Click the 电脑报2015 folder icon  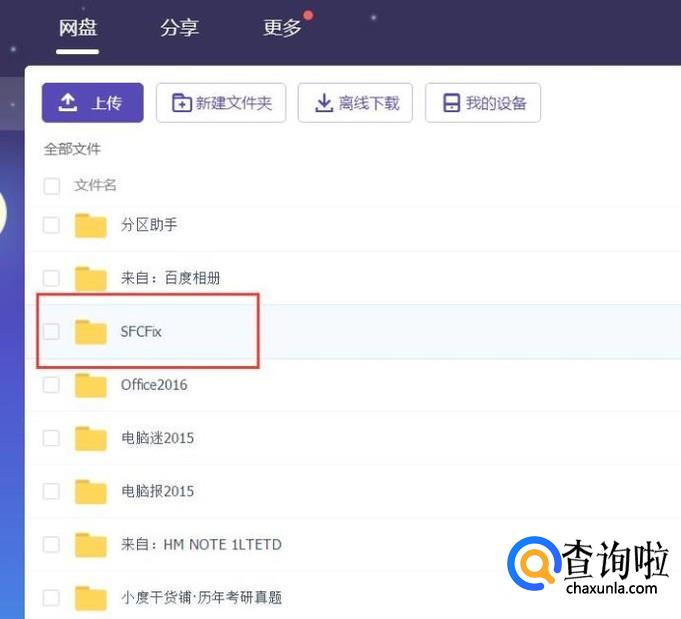[x=91, y=491]
